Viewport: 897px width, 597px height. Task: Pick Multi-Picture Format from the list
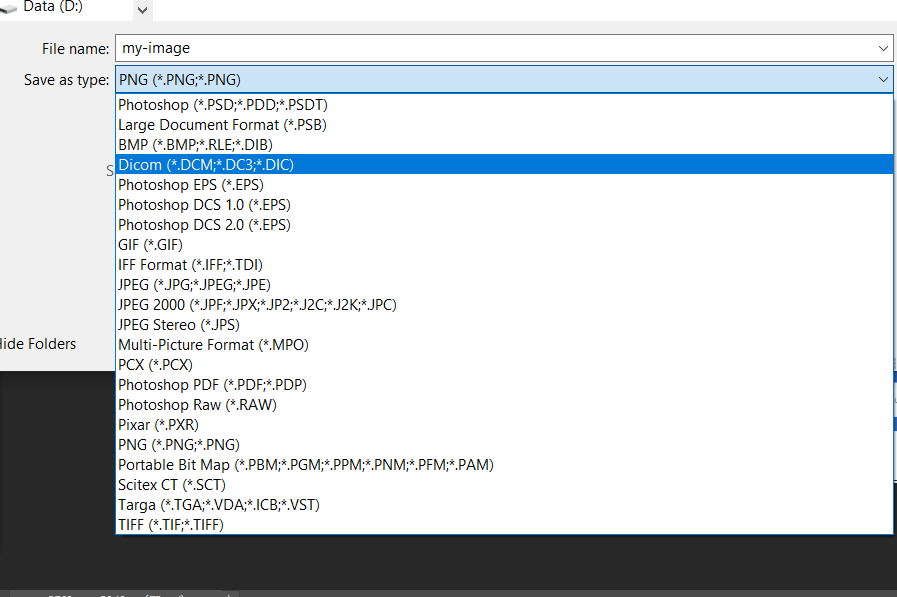213,344
